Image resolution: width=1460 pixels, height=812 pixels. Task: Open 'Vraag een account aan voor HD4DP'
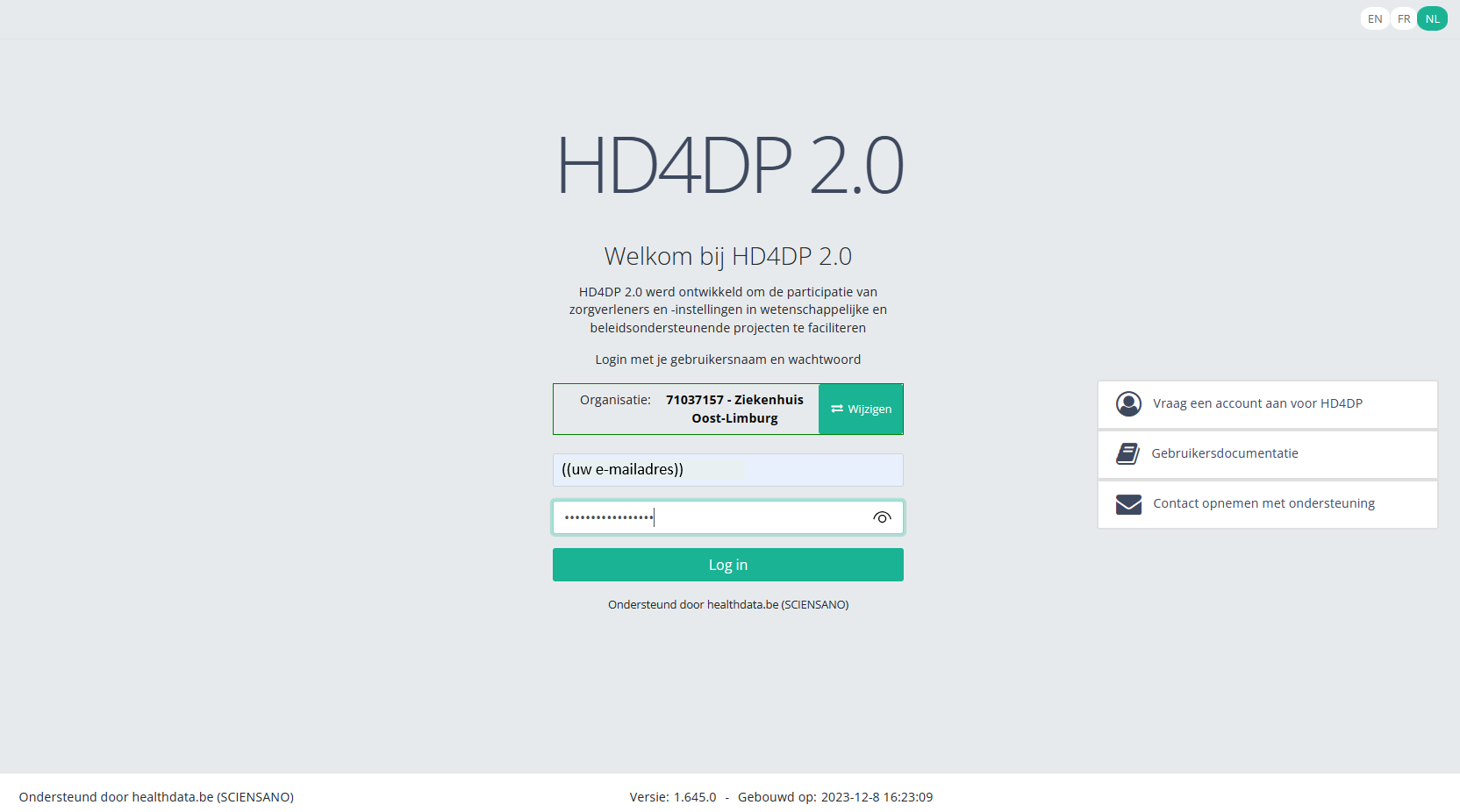coord(1256,403)
